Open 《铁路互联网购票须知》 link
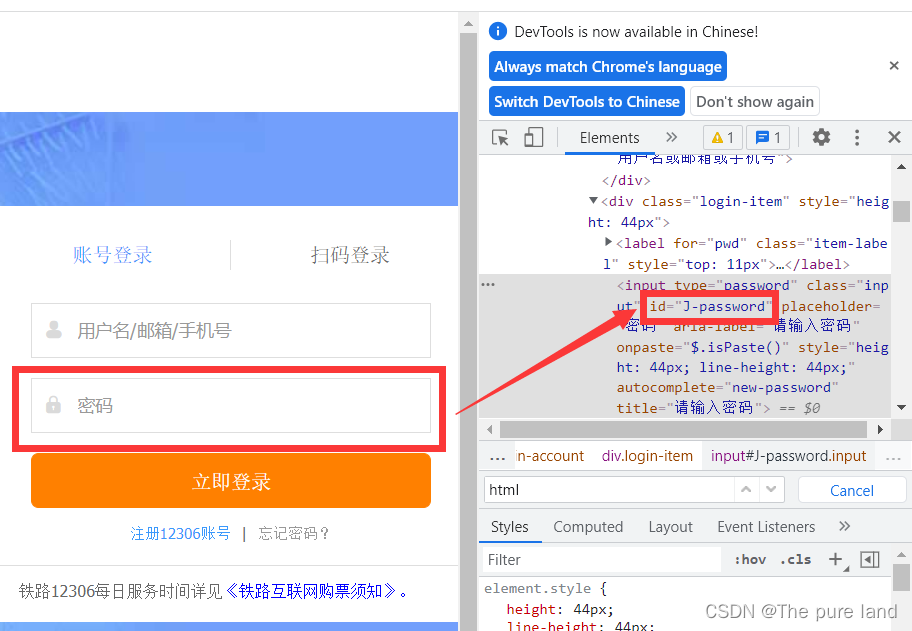The width and height of the screenshot is (912, 631). [x=311, y=591]
